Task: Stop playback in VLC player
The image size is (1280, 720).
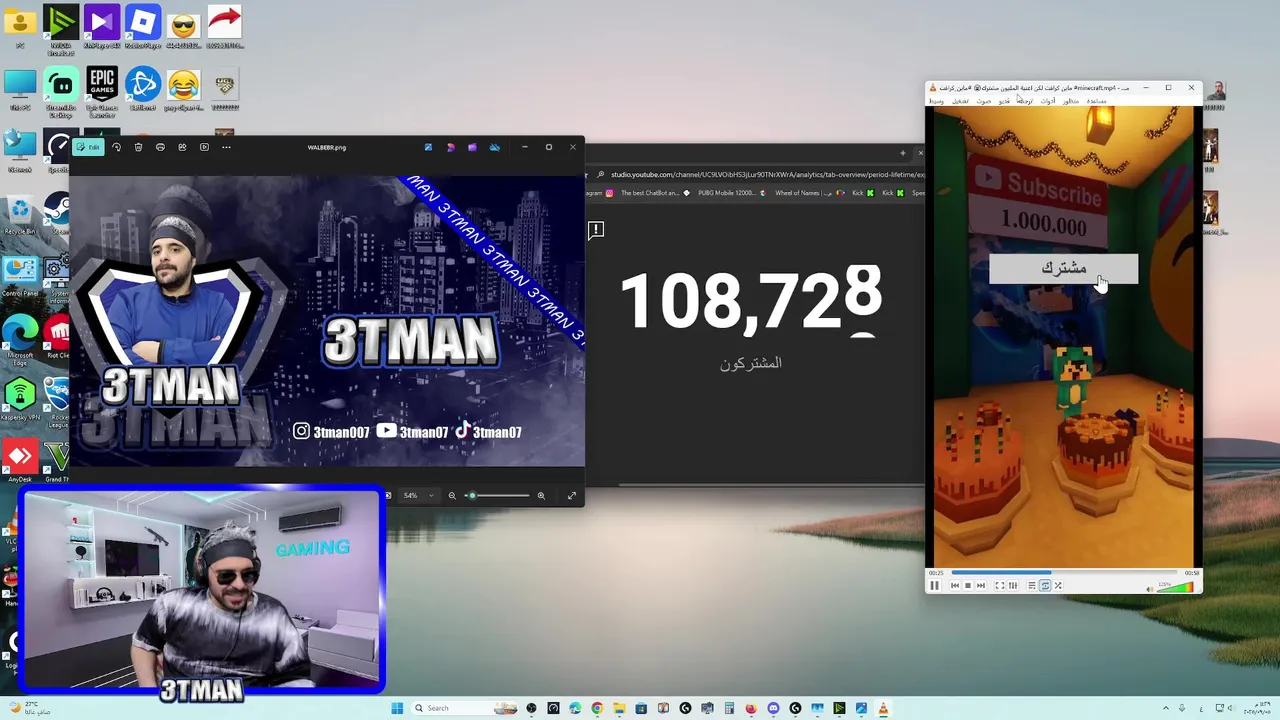Action: [x=968, y=585]
